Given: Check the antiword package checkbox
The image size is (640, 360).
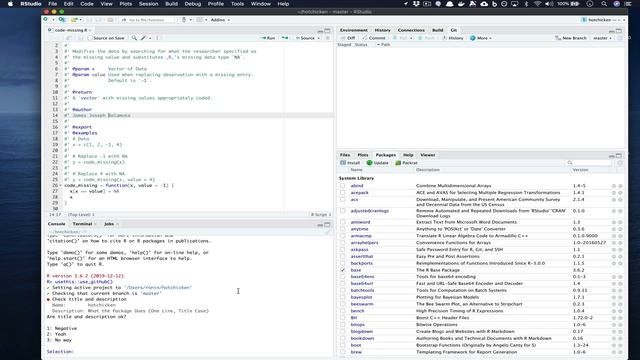Looking at the screenshot, I should click(342, 222).
